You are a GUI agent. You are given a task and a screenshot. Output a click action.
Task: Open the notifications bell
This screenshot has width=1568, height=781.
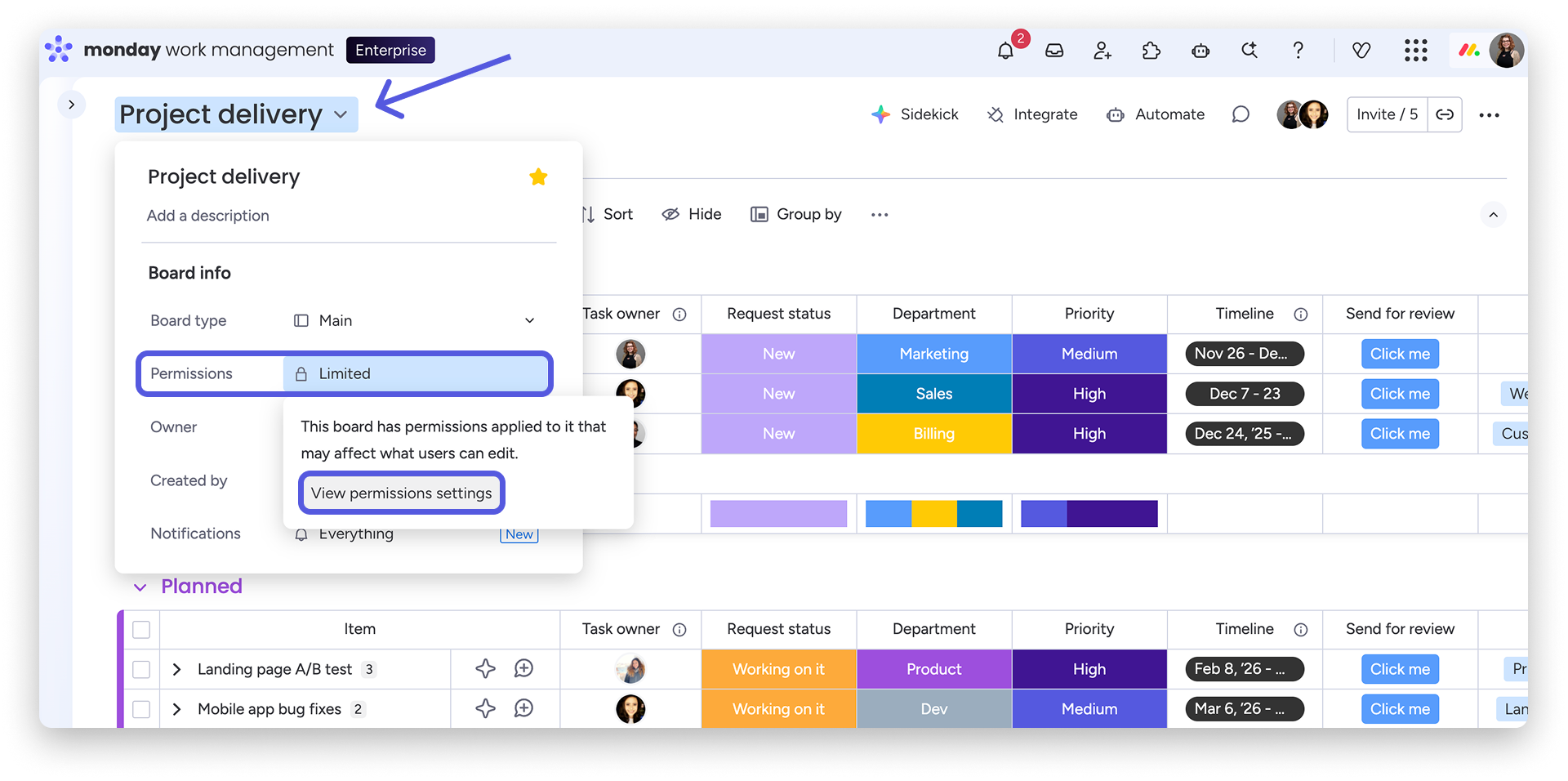(x=1005, y=51)
